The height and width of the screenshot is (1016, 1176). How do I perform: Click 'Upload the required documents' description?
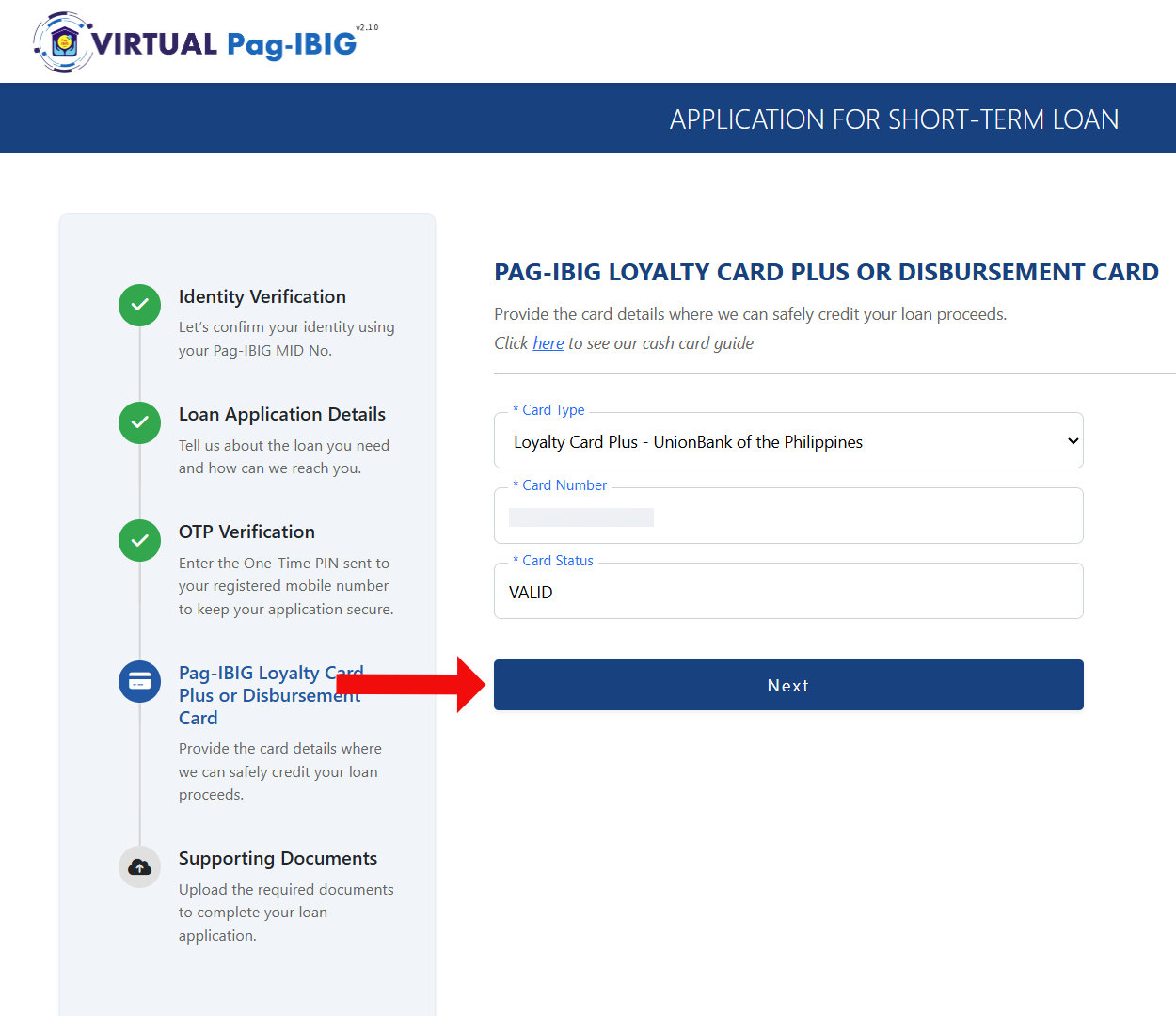pos(286,913)
